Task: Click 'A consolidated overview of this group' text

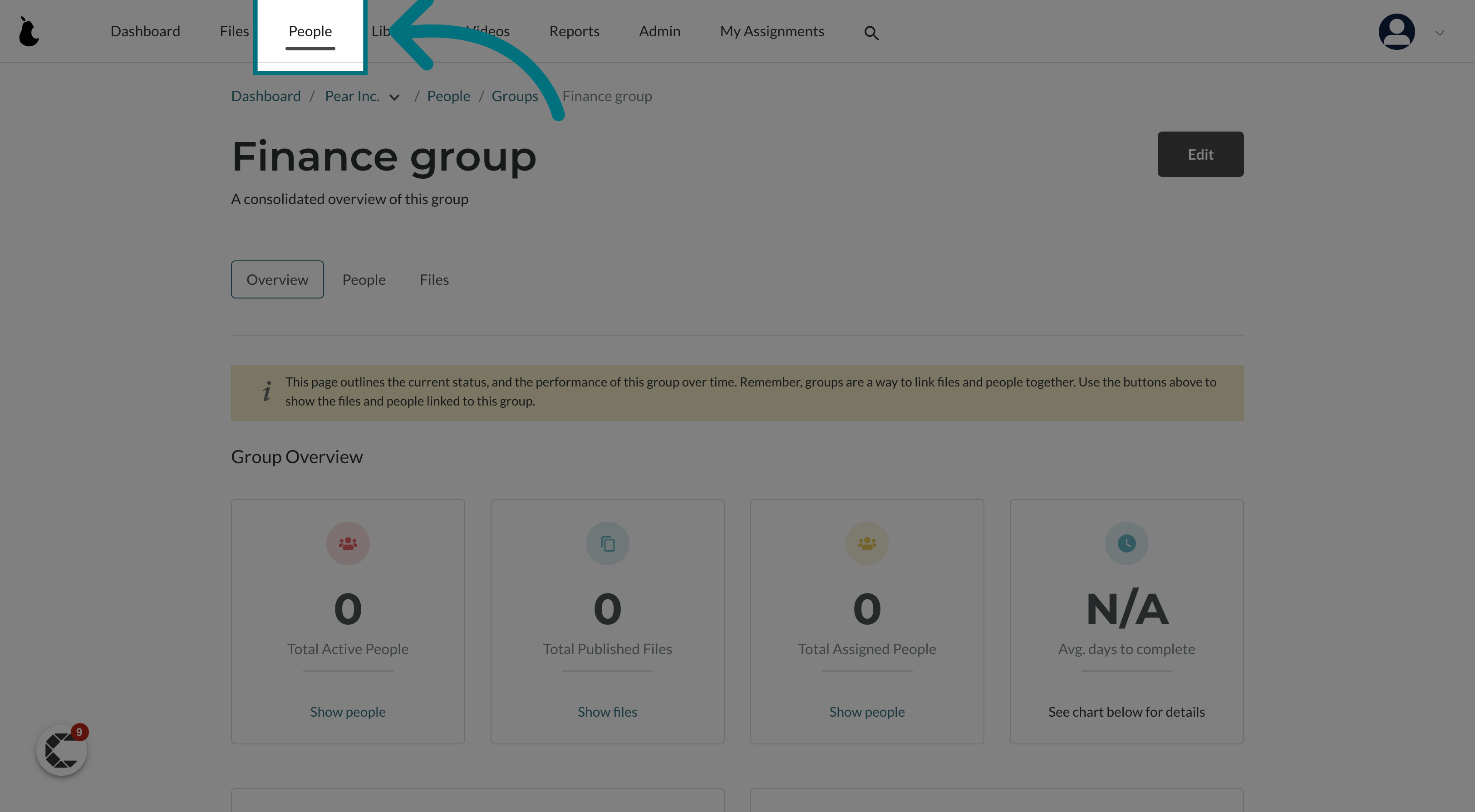Action: pos(349,199)
